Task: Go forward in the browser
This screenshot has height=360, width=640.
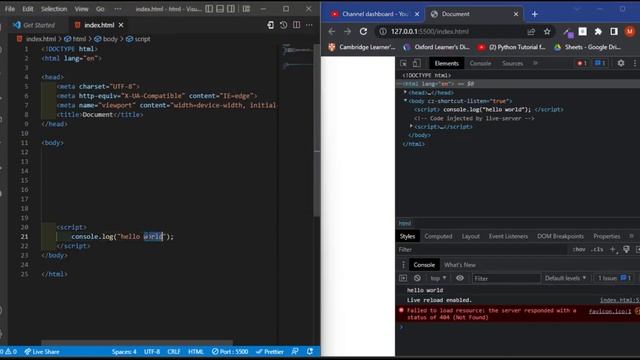Action: click(347, 31)
